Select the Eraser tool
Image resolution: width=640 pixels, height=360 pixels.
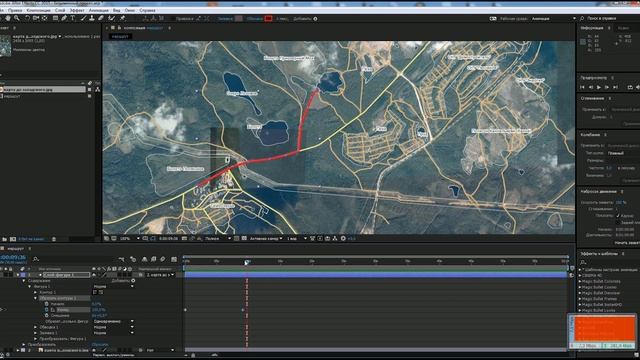coord(101,18)
